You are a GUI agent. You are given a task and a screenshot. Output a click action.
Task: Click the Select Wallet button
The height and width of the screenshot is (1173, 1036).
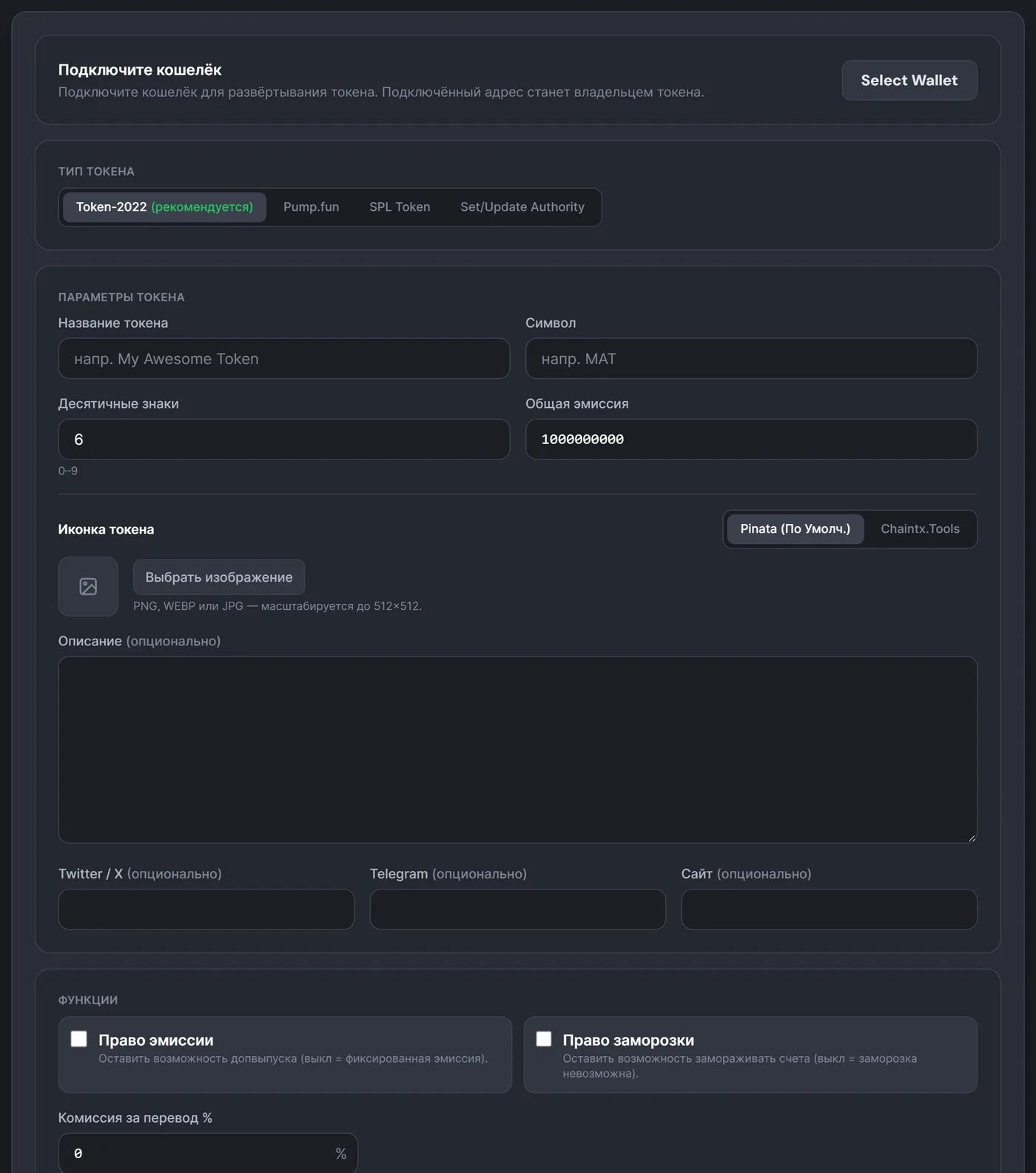(909, 80)
